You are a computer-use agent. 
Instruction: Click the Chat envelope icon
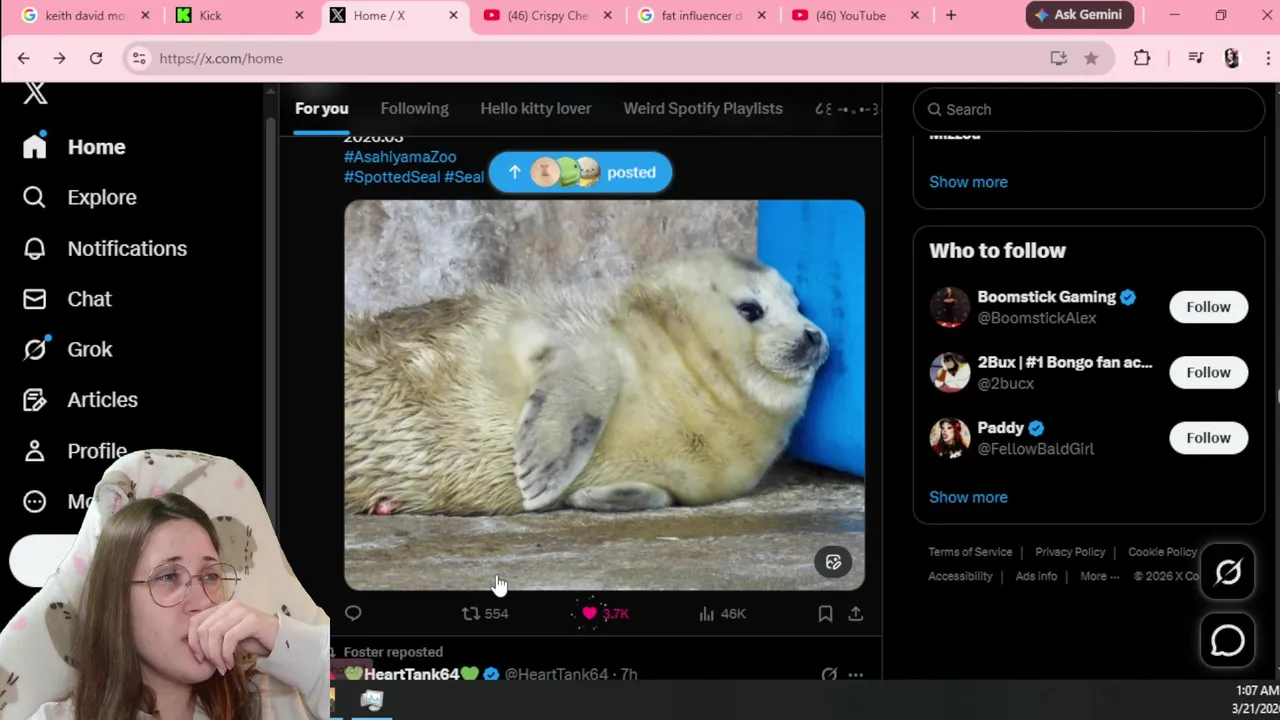pos(35,299)
